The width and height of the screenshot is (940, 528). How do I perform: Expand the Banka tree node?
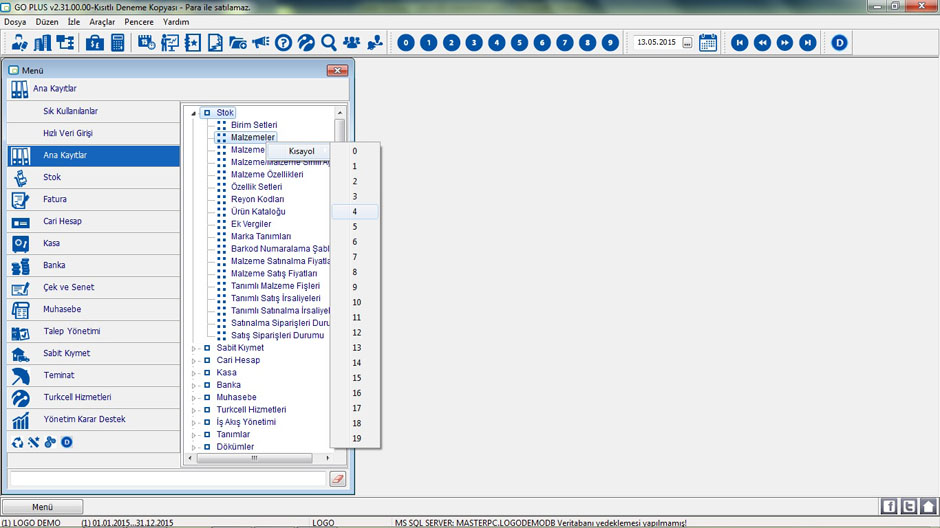click(x=194, y=385)
